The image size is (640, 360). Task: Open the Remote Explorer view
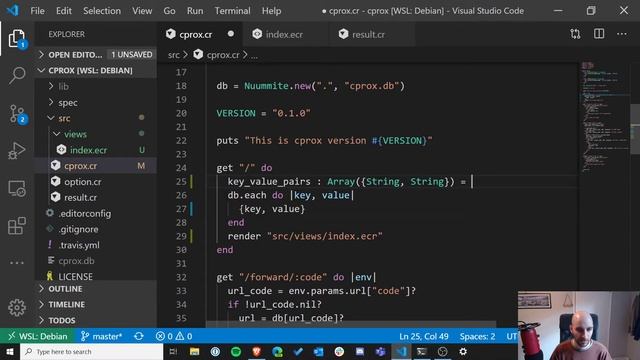(x=17, y=188)
